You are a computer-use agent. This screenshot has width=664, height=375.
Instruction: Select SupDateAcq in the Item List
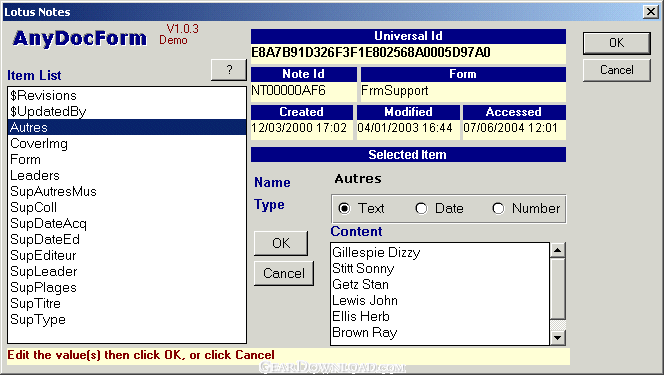tap(127, 223)
